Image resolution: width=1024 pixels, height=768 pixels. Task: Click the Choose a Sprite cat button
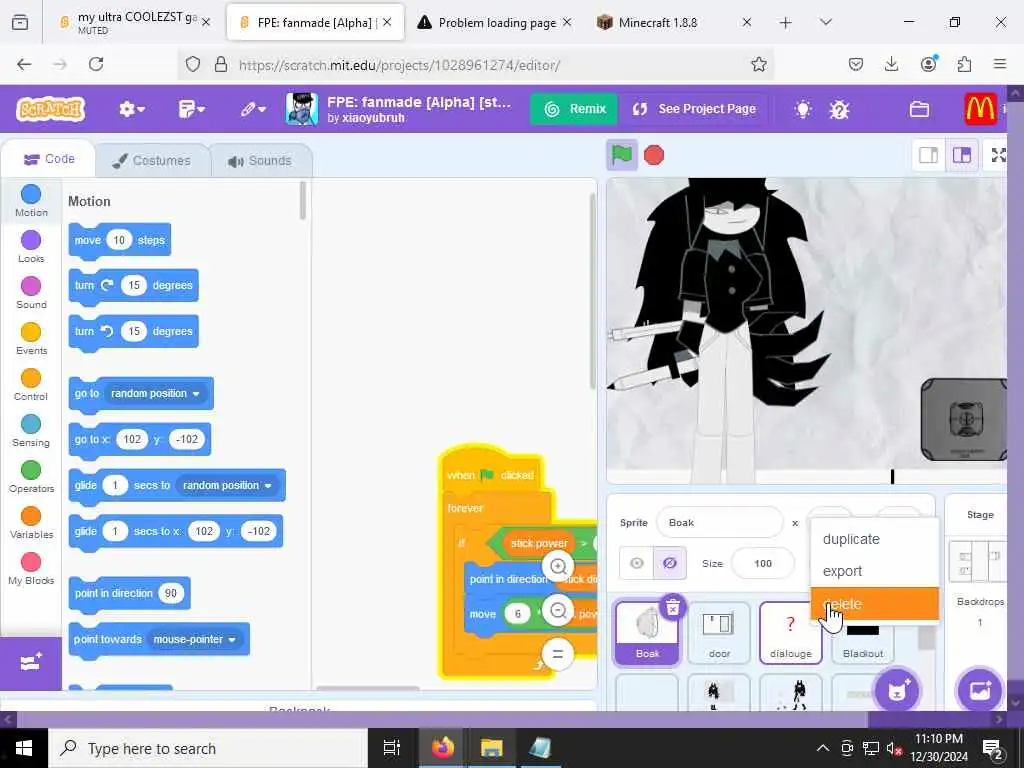[897, 690]
